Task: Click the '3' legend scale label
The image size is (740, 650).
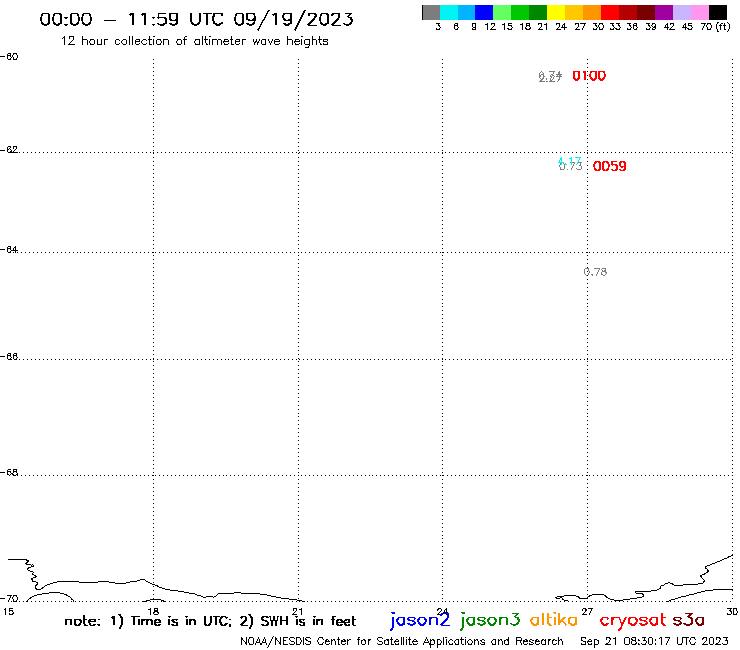Action: tap(438, 27)
